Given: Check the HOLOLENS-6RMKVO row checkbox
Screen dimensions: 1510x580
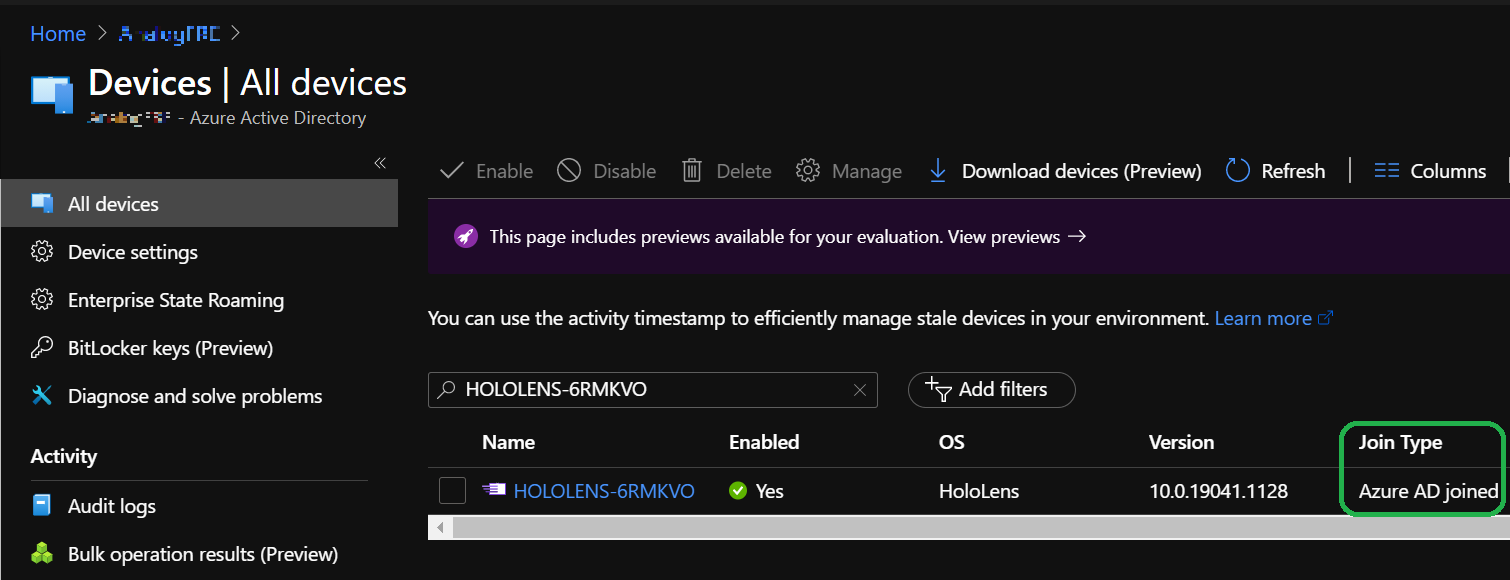Looking at the screenshot, I should pos(452,490).
